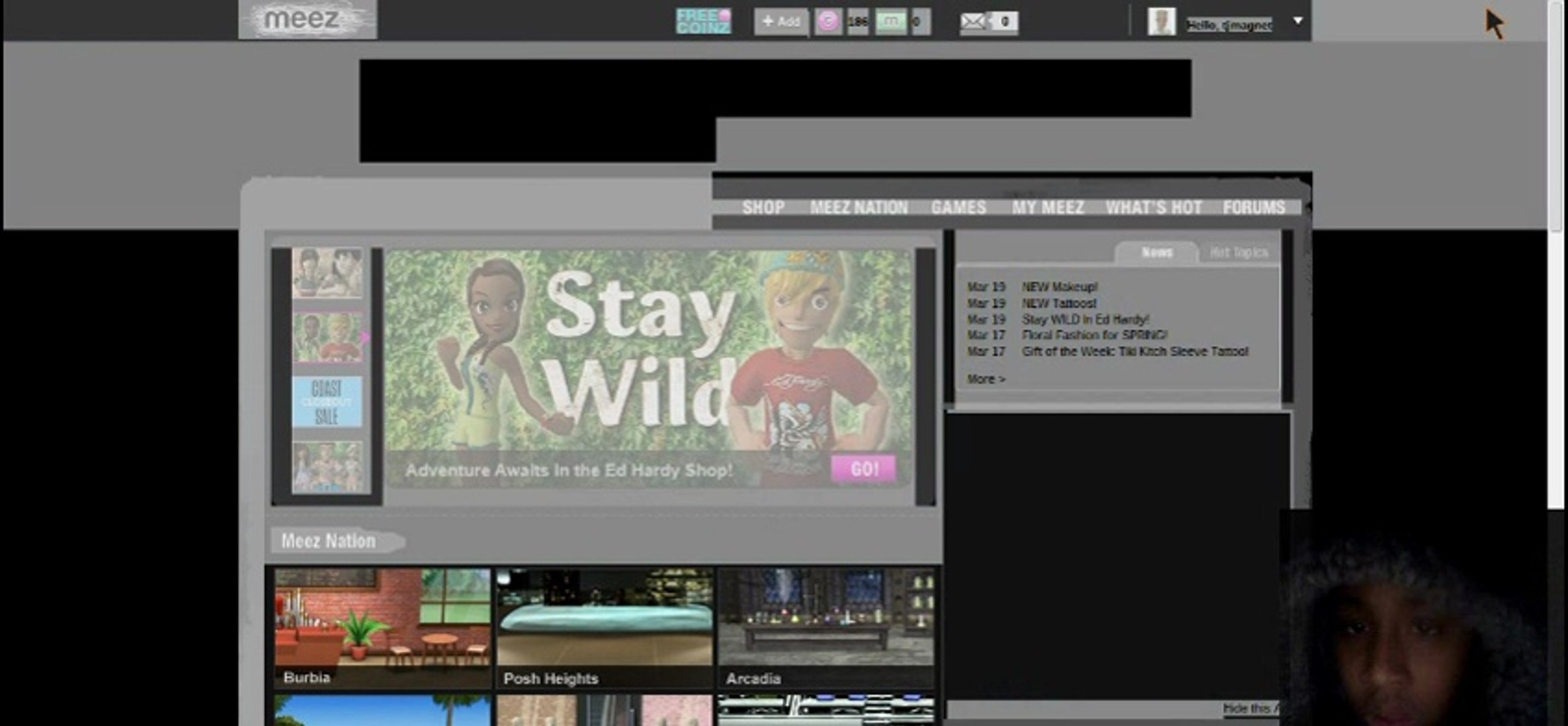Screen dimensions: 1568x726
Task: Switch to the Hot Topics tab
Action: point(1238,253)
